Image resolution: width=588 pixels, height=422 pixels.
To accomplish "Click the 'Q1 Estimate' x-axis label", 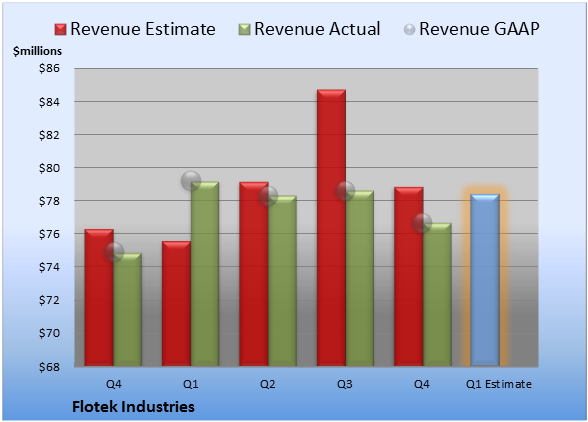I will (x=499, y=384).
